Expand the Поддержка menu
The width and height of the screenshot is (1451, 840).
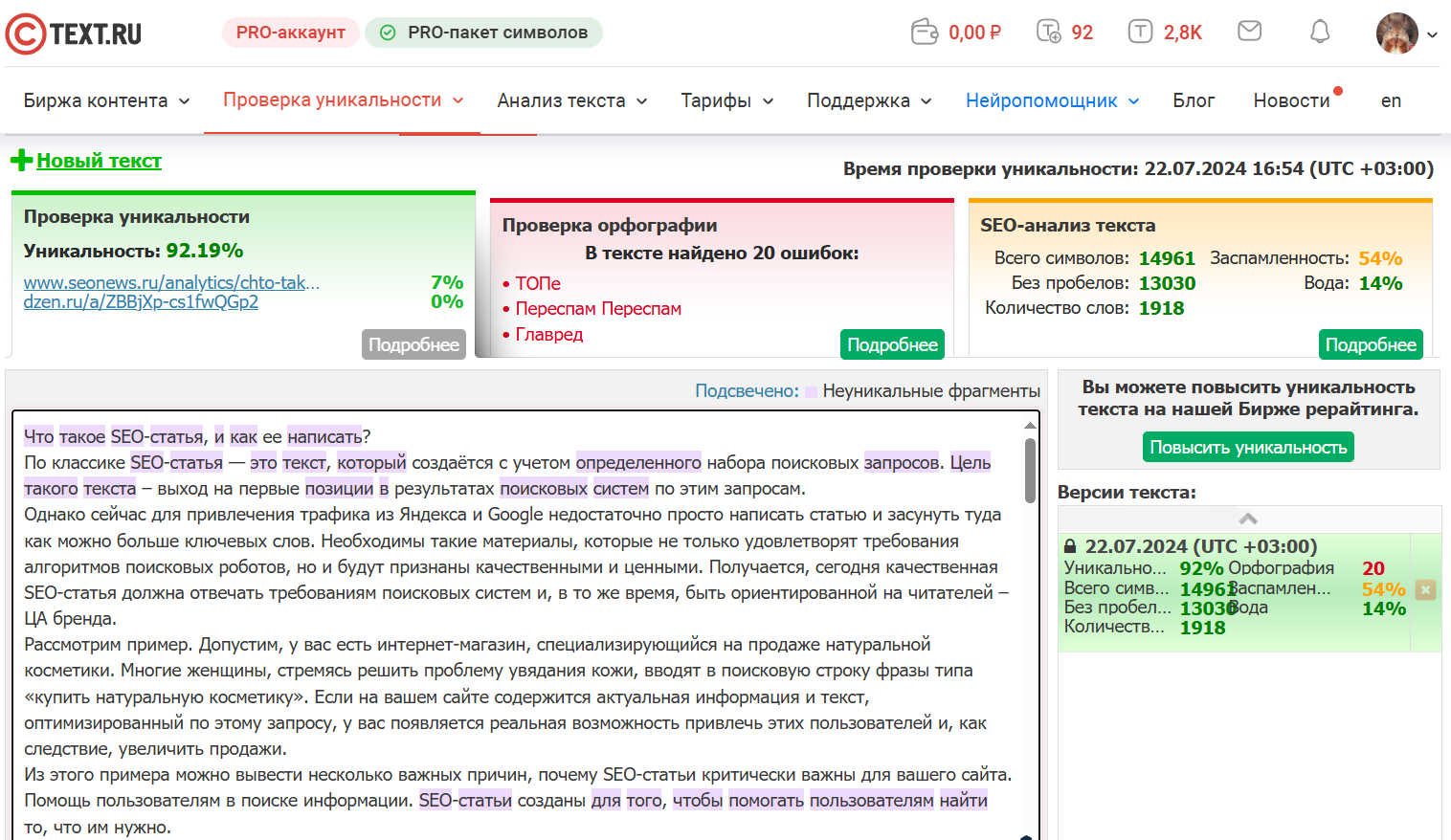pyautogui.click(x=869, y=100)
